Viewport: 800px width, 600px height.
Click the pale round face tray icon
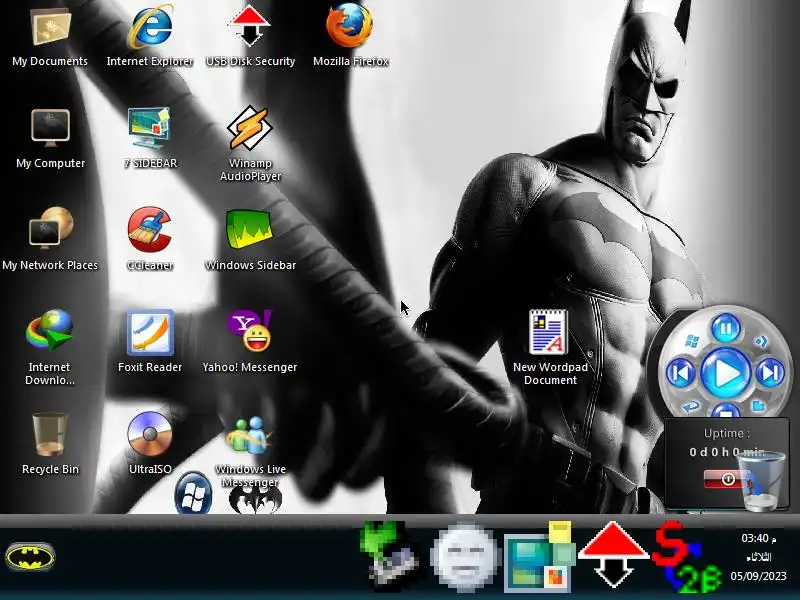[463, 558]
